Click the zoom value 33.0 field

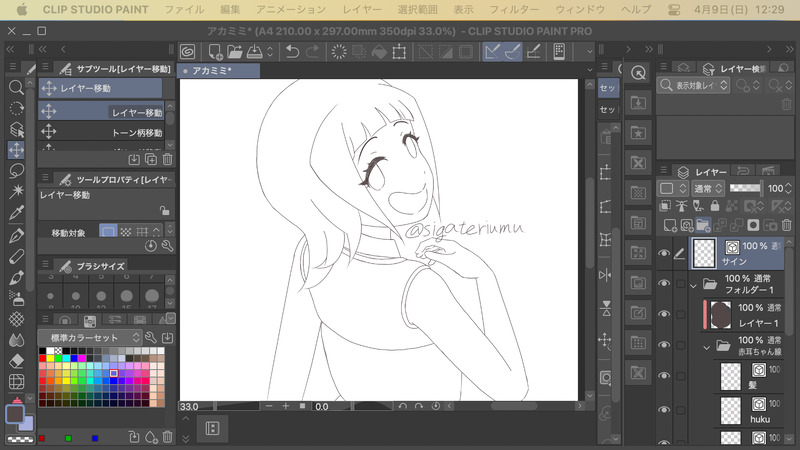coord(195,406)
